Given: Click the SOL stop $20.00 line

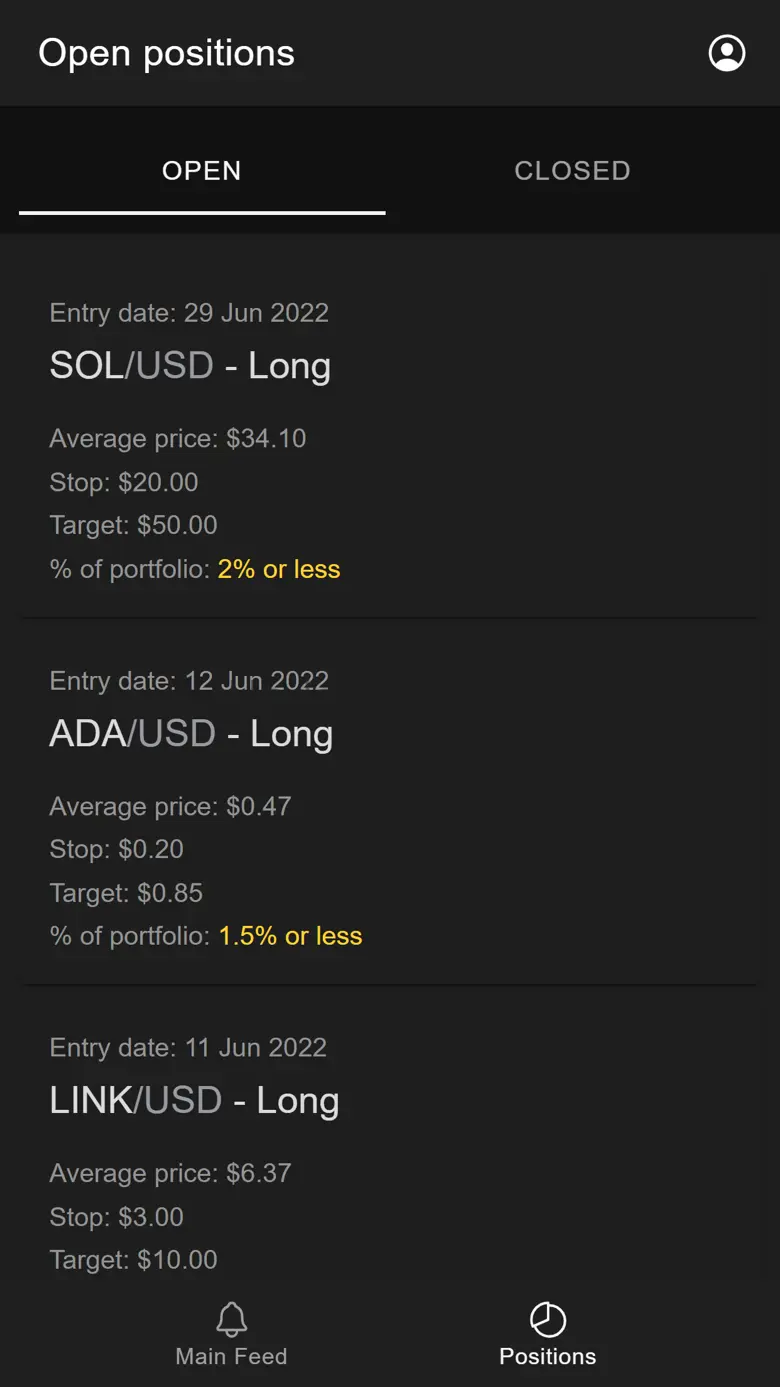Looking at the screenshot, I should (124, 483).
